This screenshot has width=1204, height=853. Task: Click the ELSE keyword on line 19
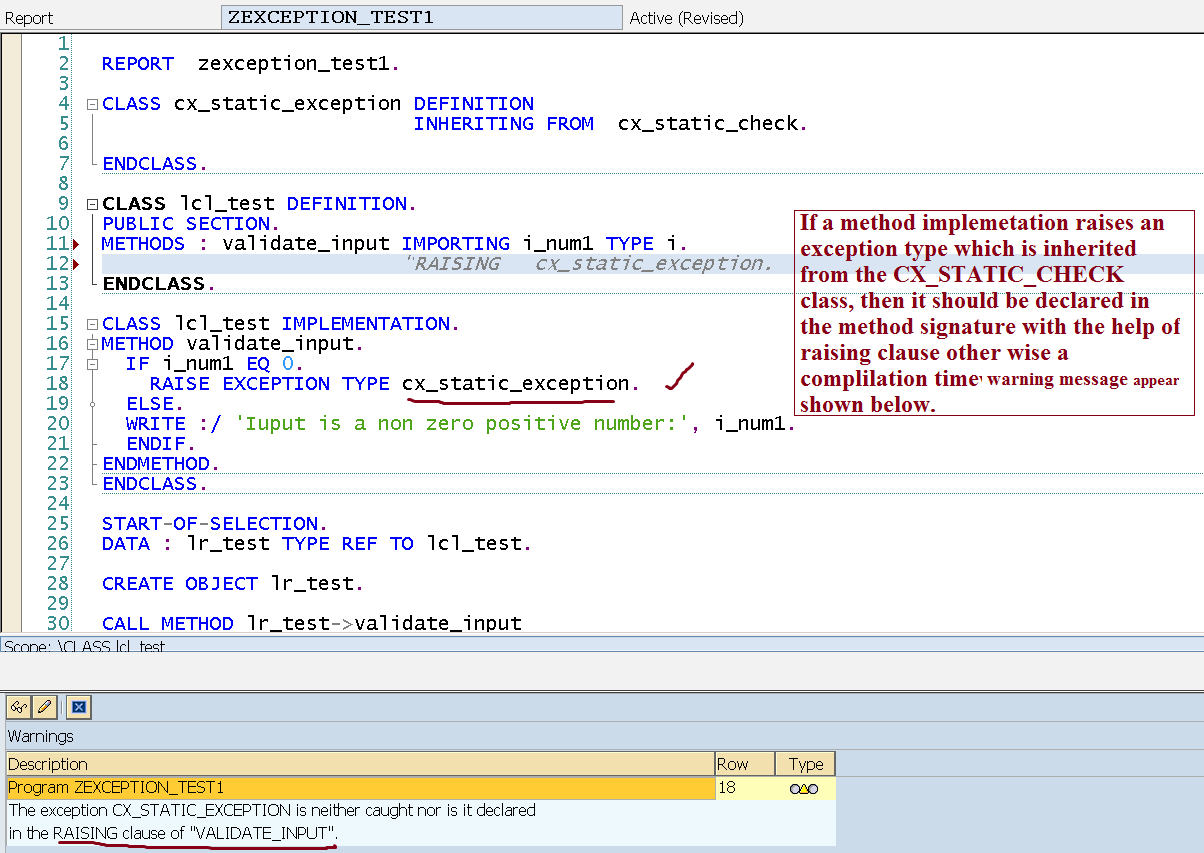pos(155,404)
